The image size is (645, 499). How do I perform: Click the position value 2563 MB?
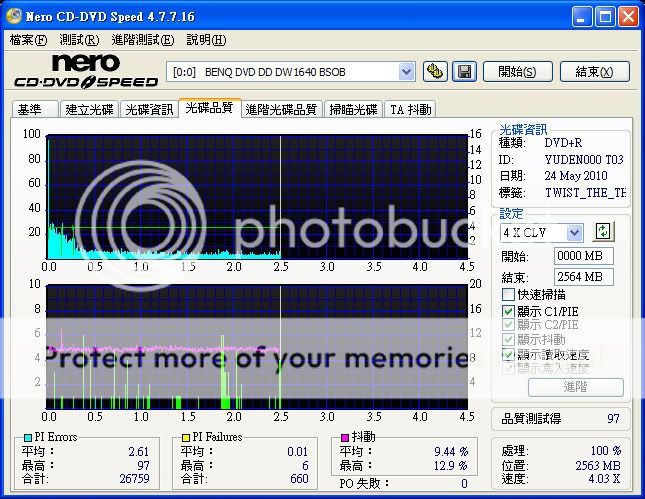pos(598,465)
